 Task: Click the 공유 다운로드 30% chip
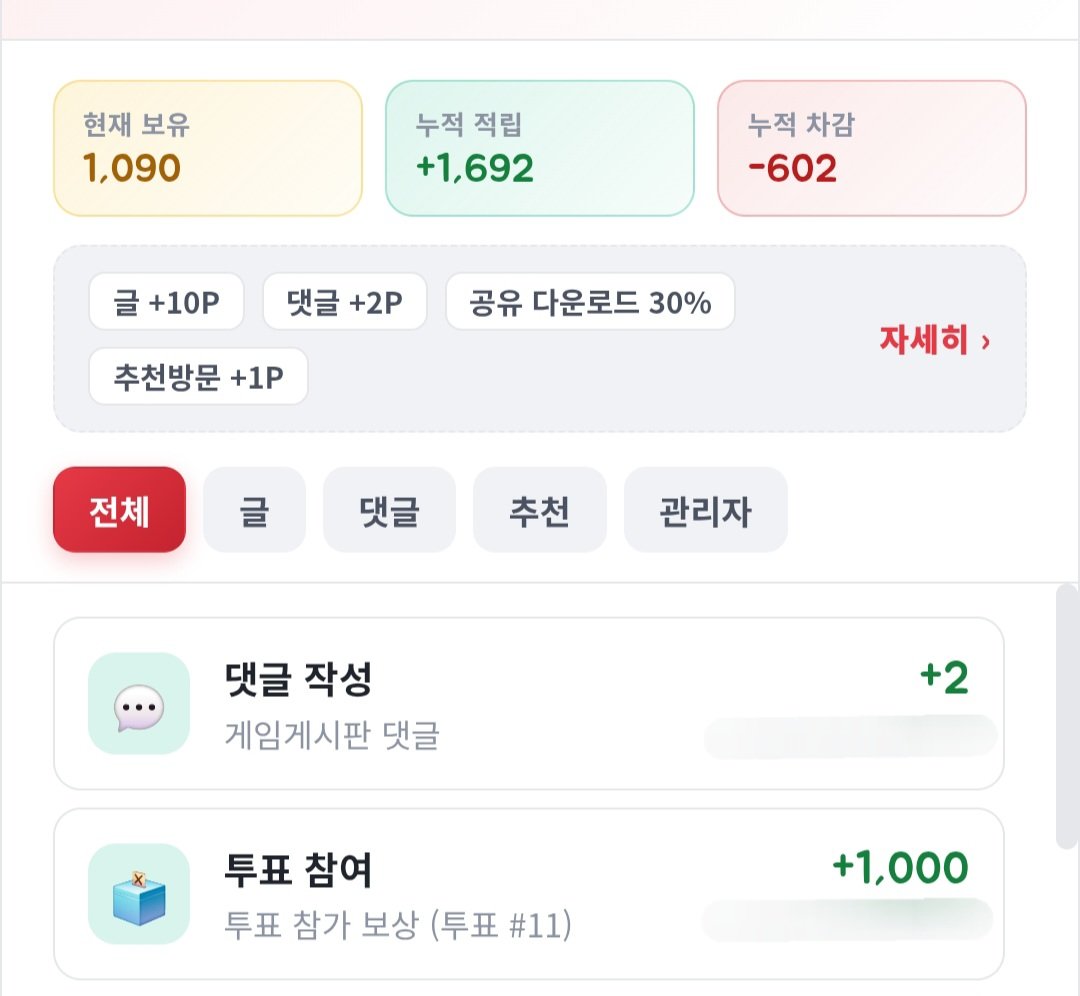click(x=590, y=302)
